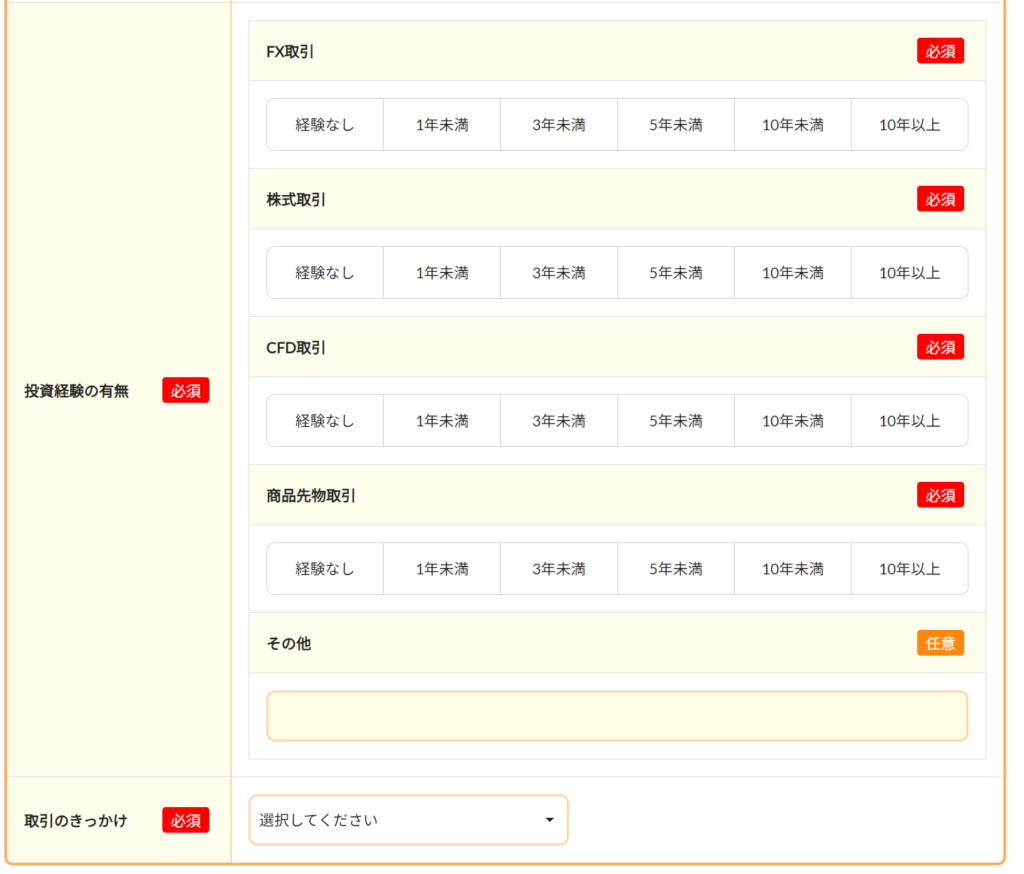Choose 10年以上 under 商品先物取引
This screenshot has height=874, width=1024.
909,569
